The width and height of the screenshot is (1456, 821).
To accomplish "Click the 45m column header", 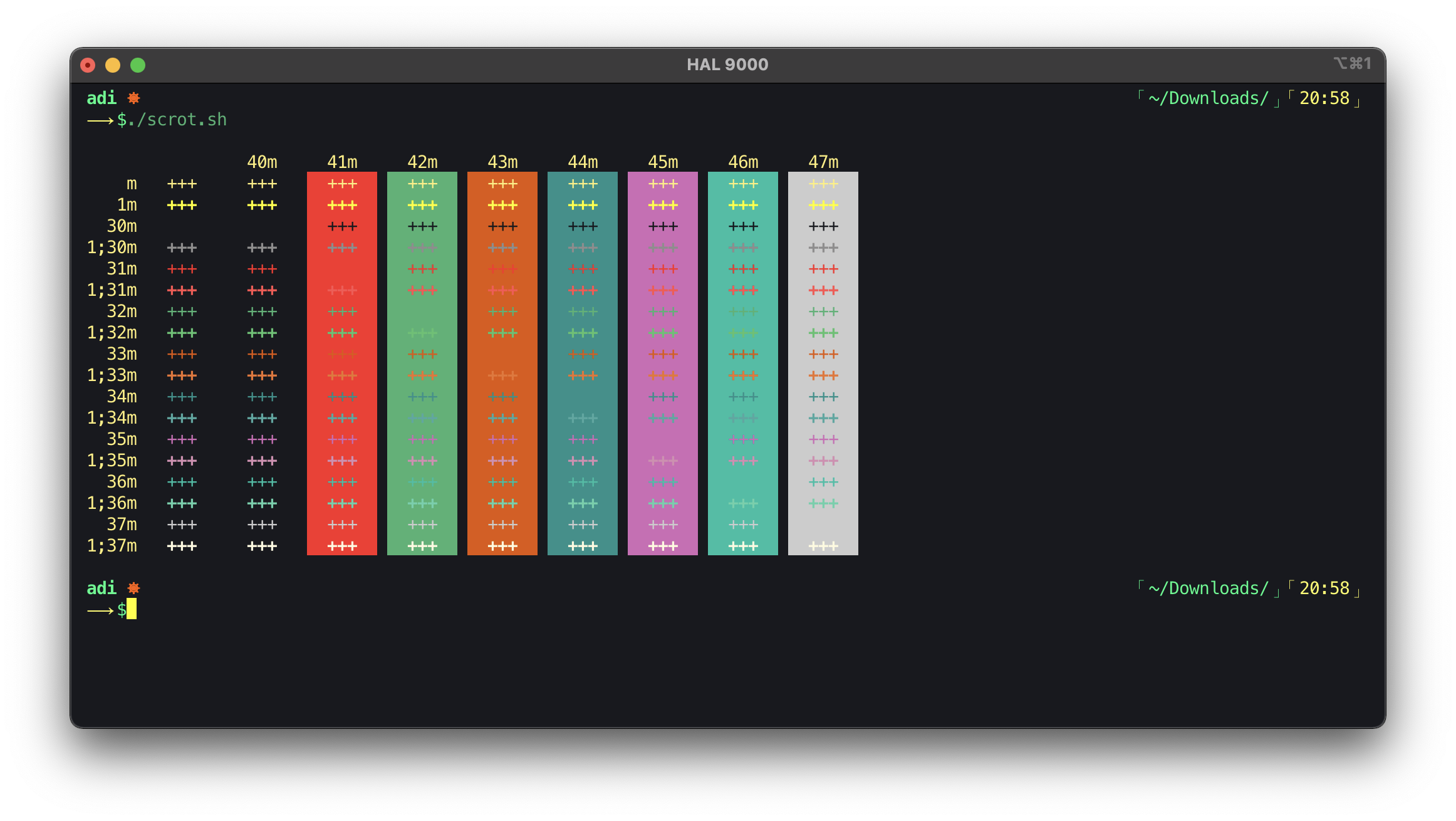I will click(x=663, y=162).
